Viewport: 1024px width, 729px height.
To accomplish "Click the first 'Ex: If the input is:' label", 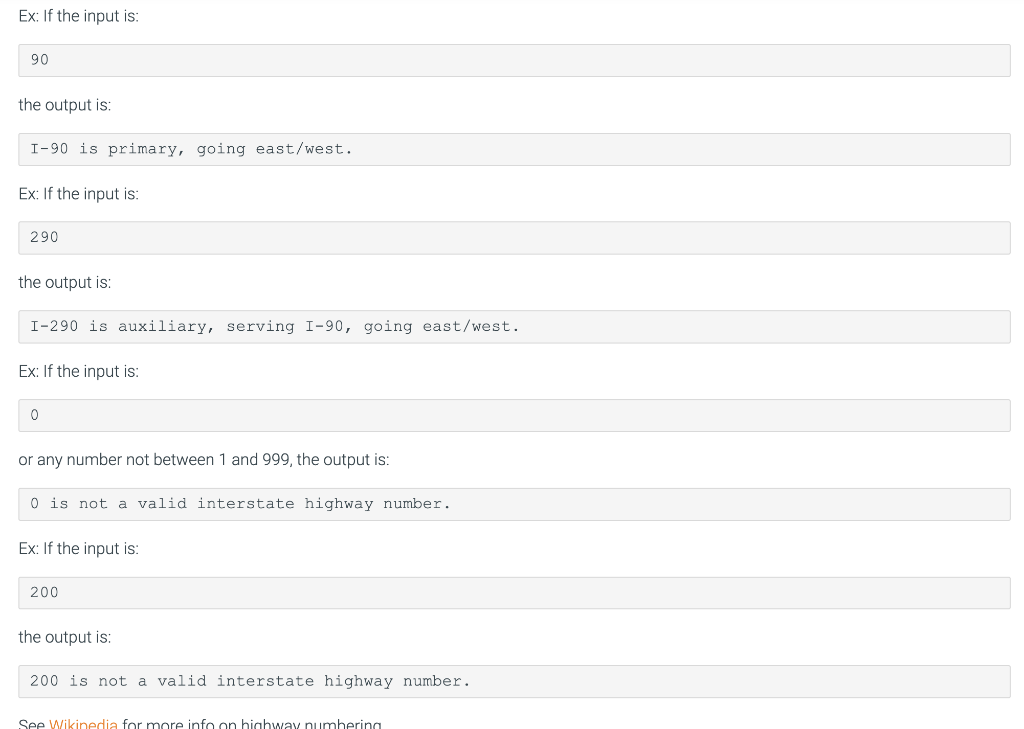I will point(79,16).
